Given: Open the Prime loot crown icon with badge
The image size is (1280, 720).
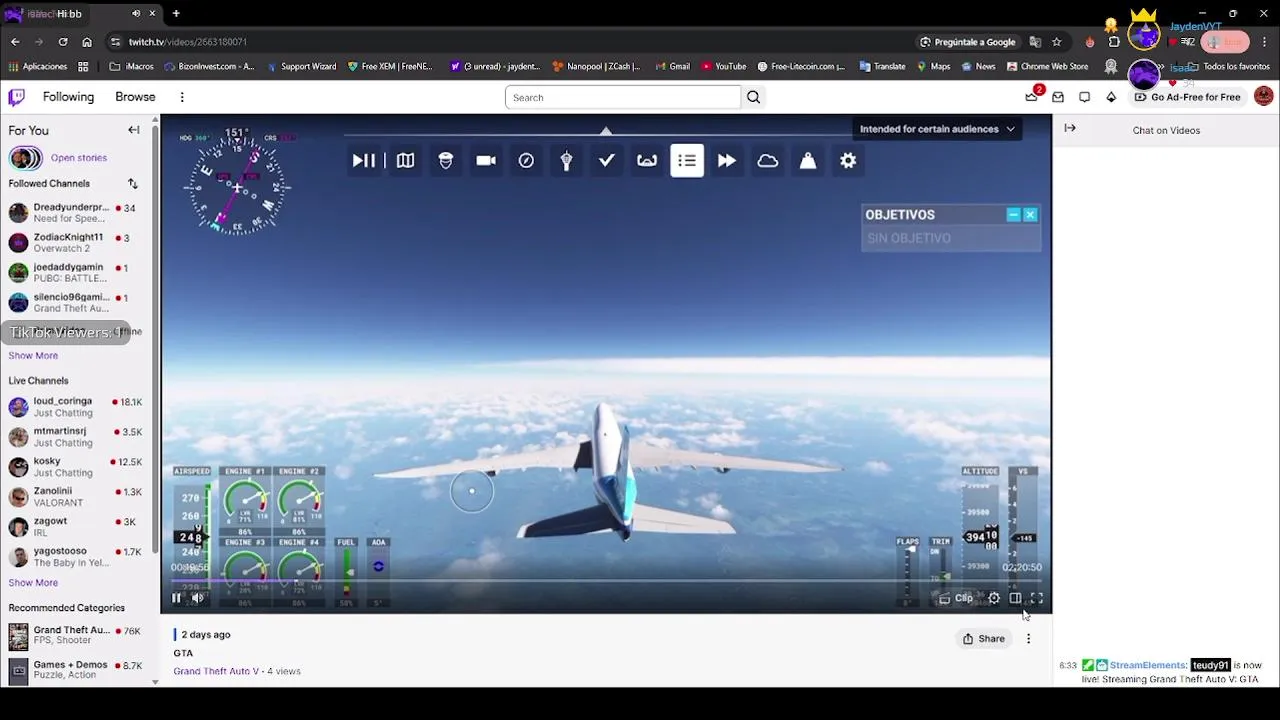Looking at the screenshot, I should pos(1032,96).
